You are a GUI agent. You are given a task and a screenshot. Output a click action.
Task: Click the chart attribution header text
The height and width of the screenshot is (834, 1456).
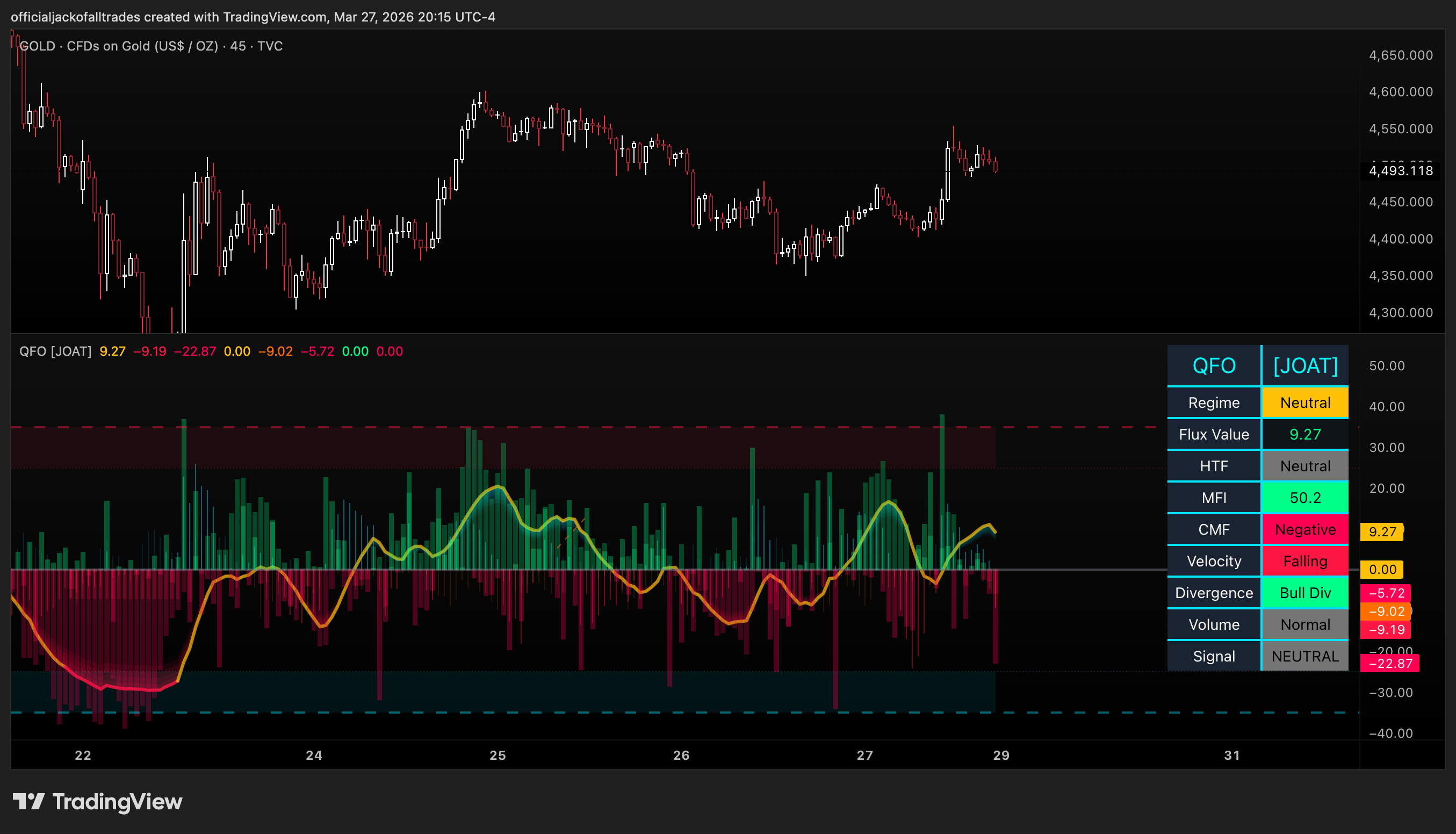[x=253, y=17]
